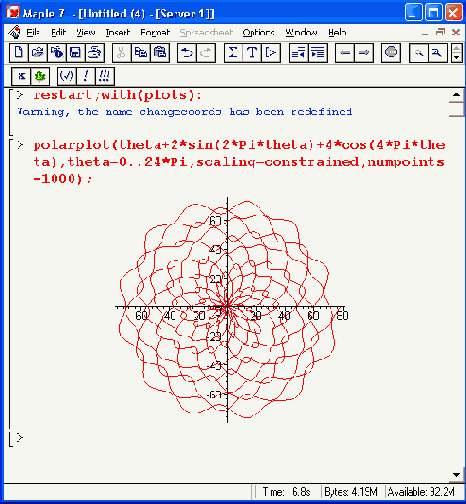The image size is (466, 504).
Task: Insert Maple input with the Sigma icon
Action: pyautogui.click(x=233, y=53)
